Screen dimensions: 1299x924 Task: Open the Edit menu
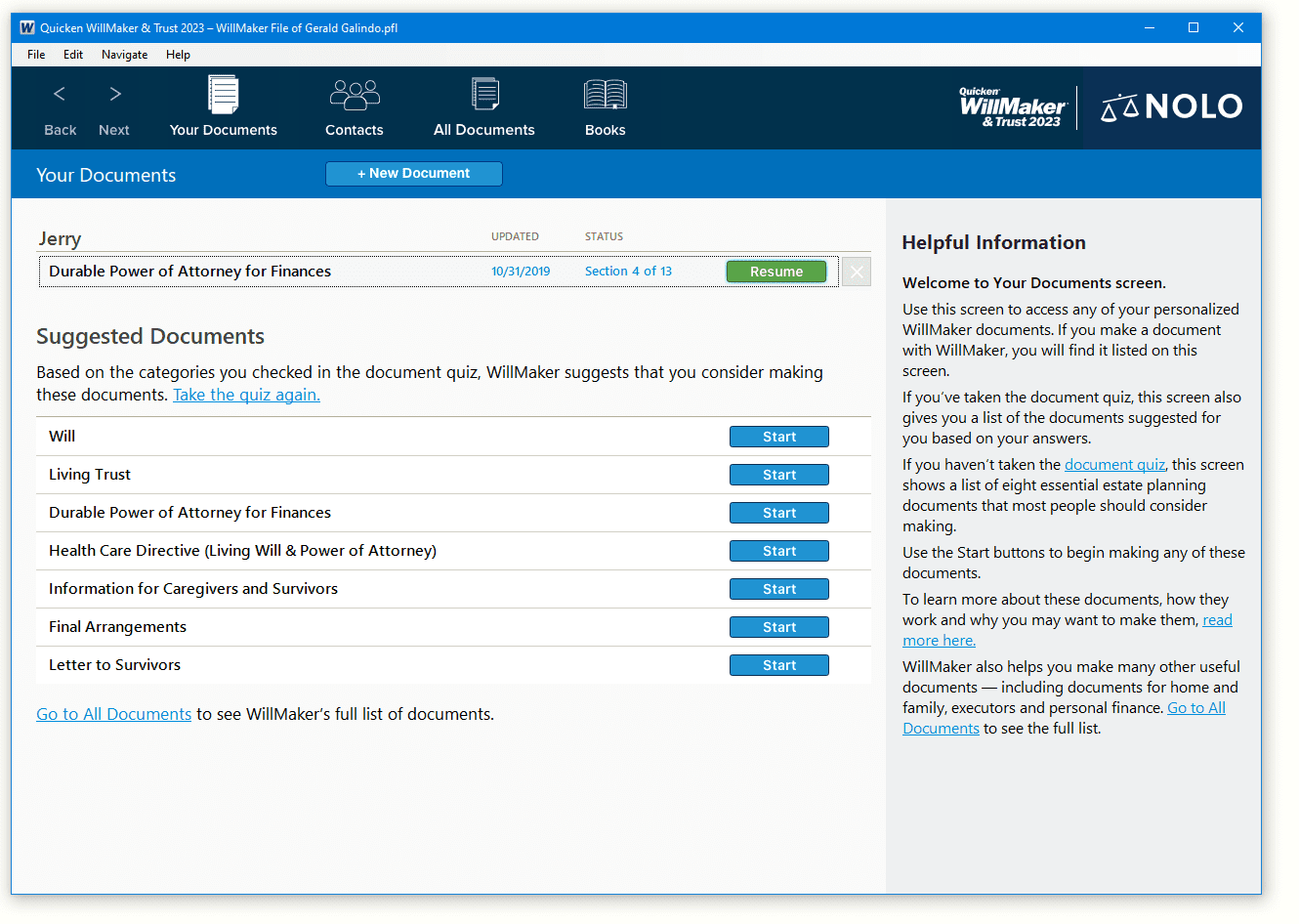pos(73,55)
